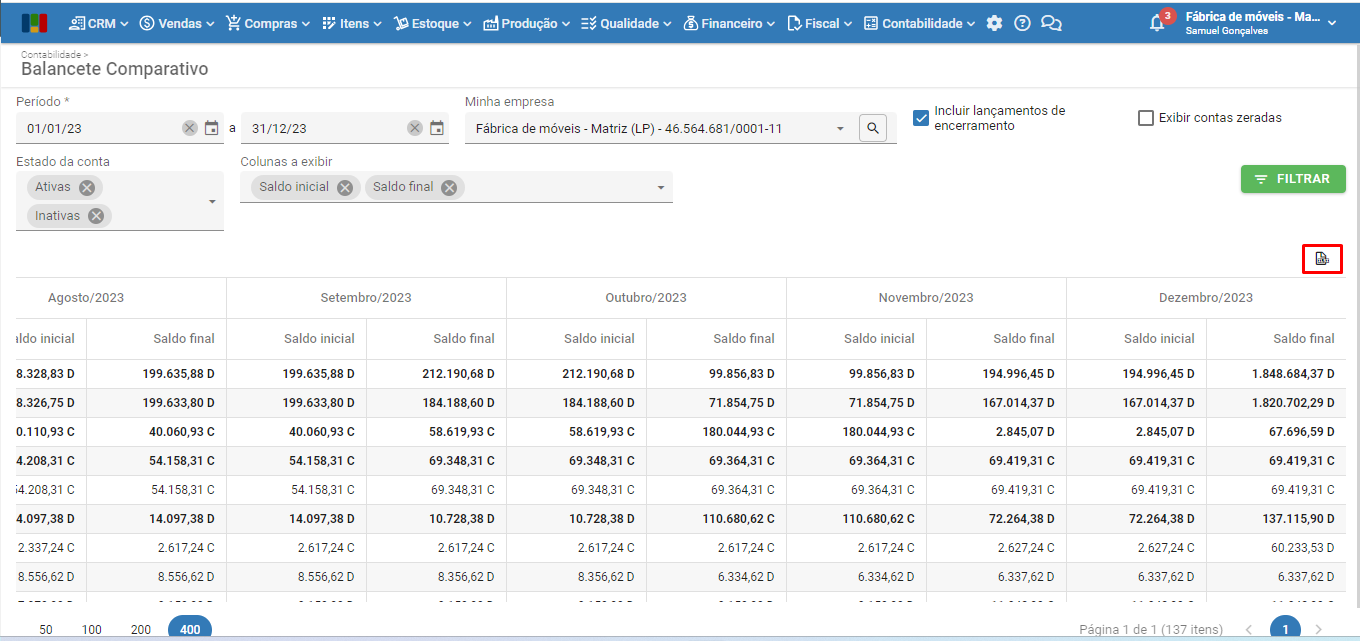This screenshot has height=641, width=1360.
Task: Select 200 items per page
Action: click(x=141, y=629)
